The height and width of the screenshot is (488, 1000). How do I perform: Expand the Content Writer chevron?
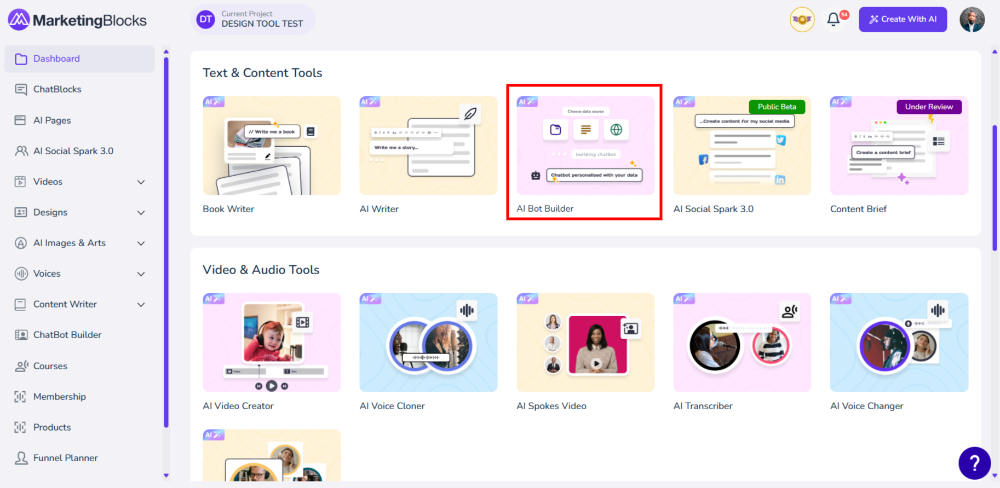pos(142,304)
